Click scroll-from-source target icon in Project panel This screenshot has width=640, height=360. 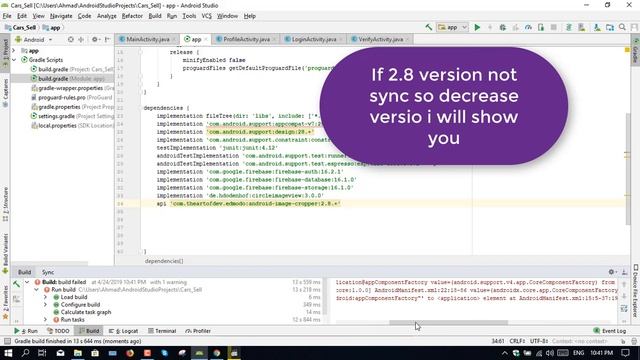pos(71,40)
